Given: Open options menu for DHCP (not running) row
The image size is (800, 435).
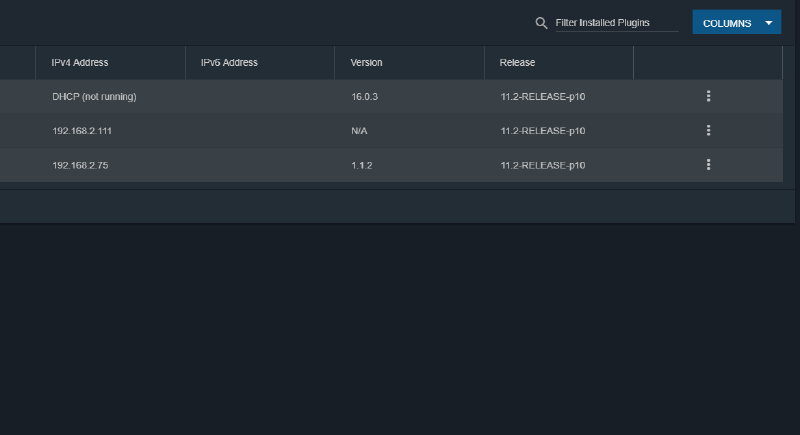Looking at the screenshot, I should (x=708, y=96).
